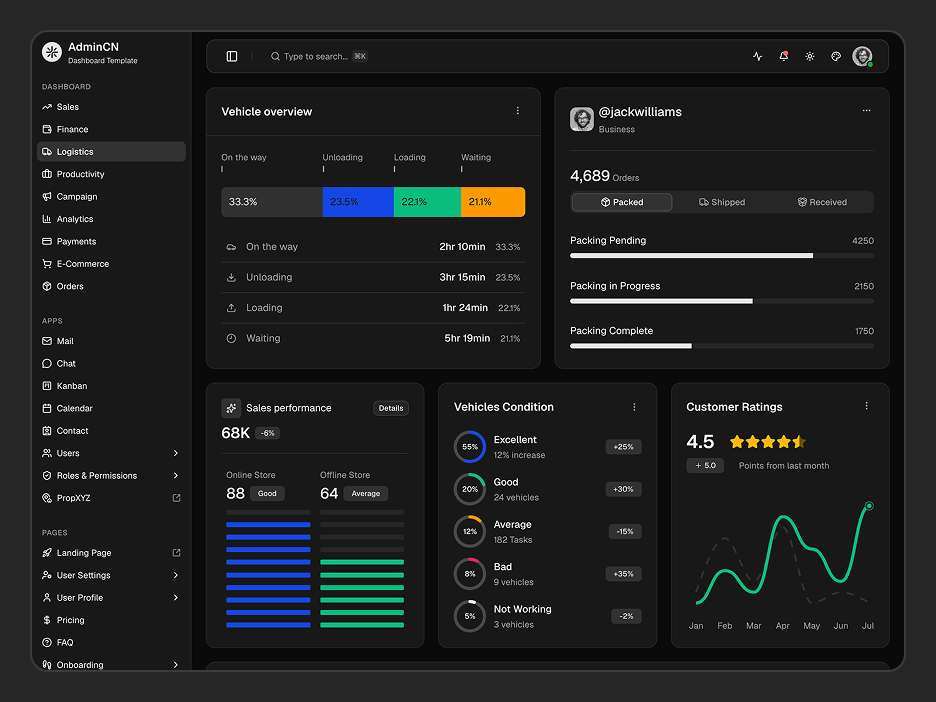Click the jackwilliams profile picture
The height and width of the screenshot is (702, 936).
click(581, 119)
